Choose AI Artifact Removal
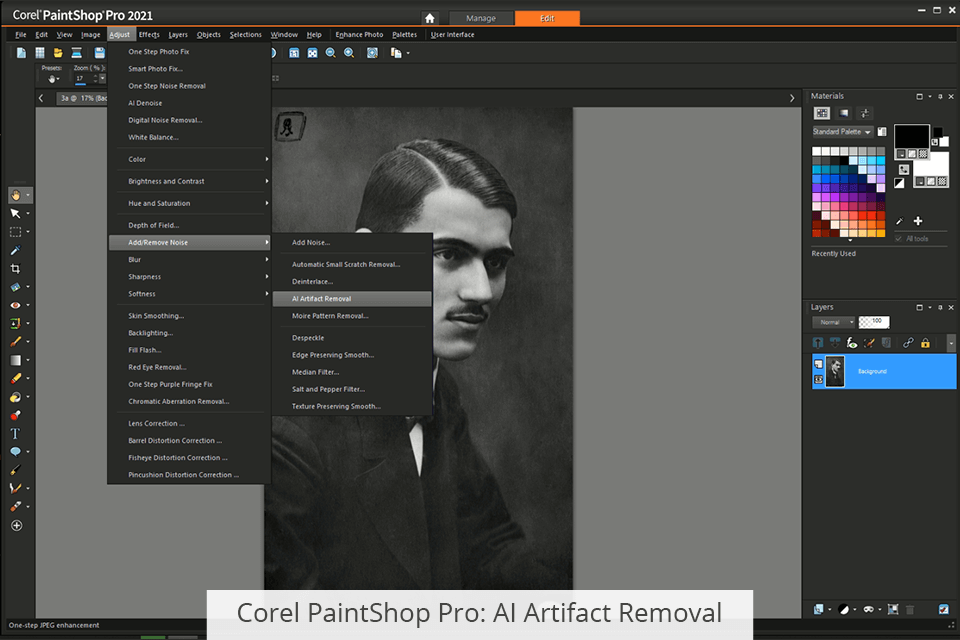960x640 pixels. (352, 299)
